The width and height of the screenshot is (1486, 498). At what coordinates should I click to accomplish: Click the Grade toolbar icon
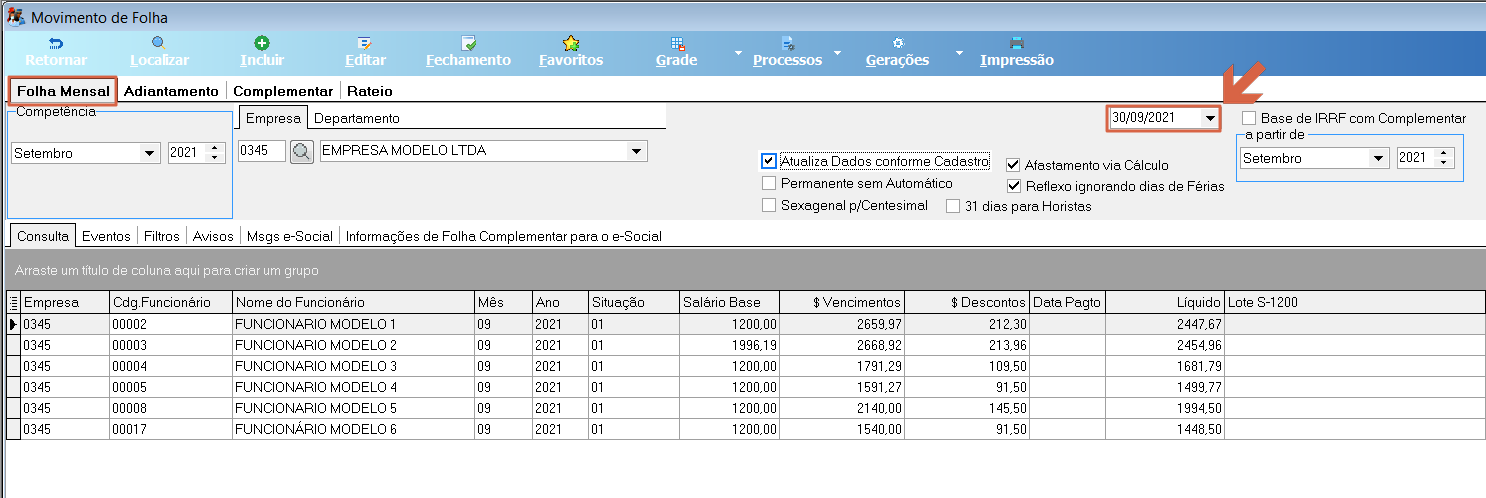tap(677, 43)
